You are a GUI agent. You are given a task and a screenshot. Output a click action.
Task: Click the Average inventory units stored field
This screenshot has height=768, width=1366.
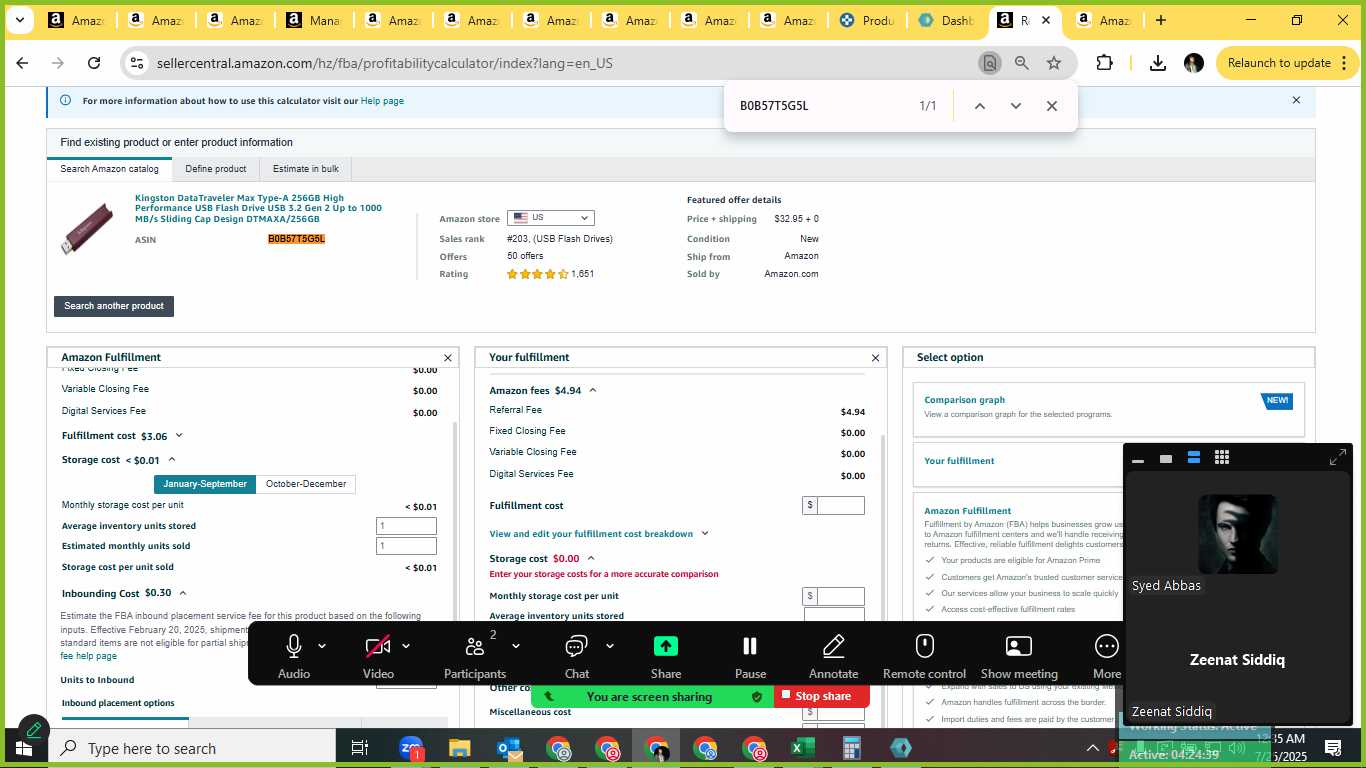point(406,526)
